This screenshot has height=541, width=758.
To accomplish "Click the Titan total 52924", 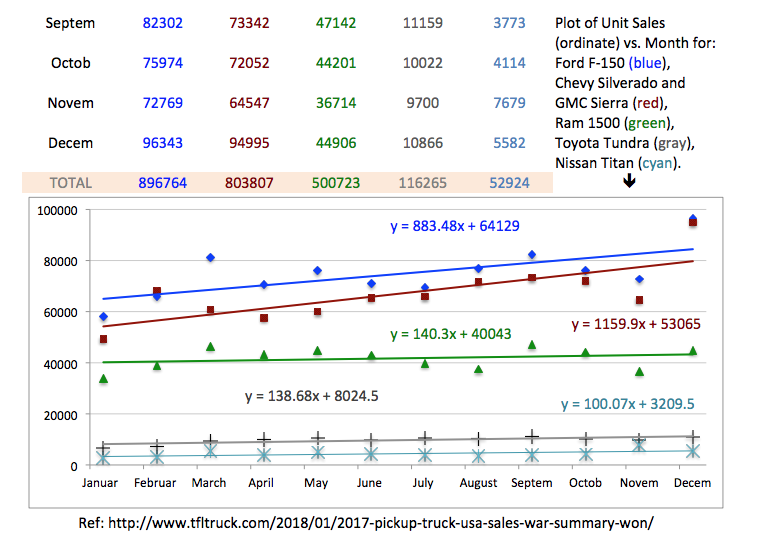I will point(509,183).
